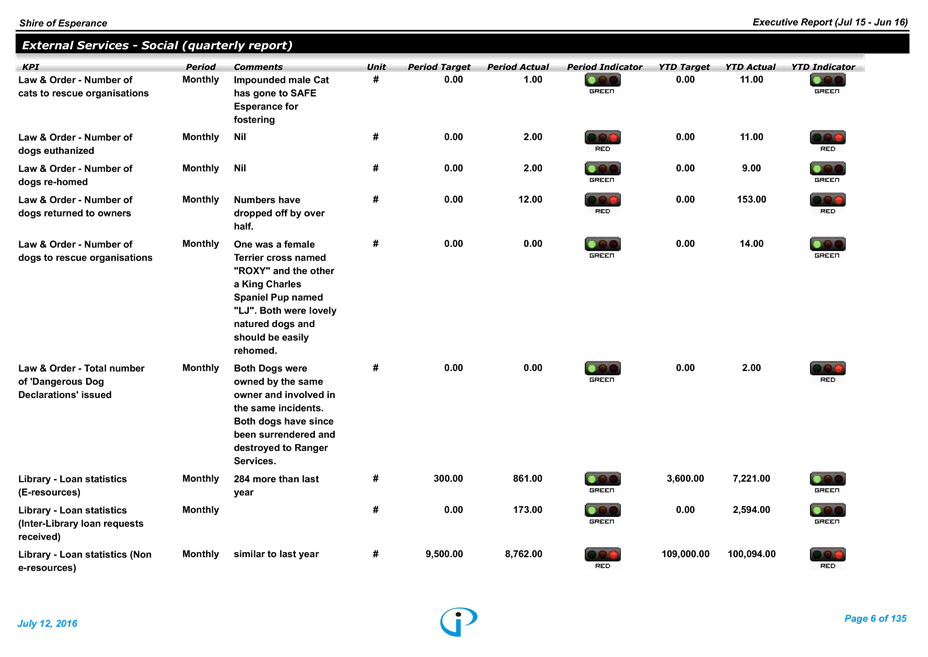Screen dimensions: 928x657
Task: Click the 'YTD Actual' column header
Action: (x=750, y=67)
